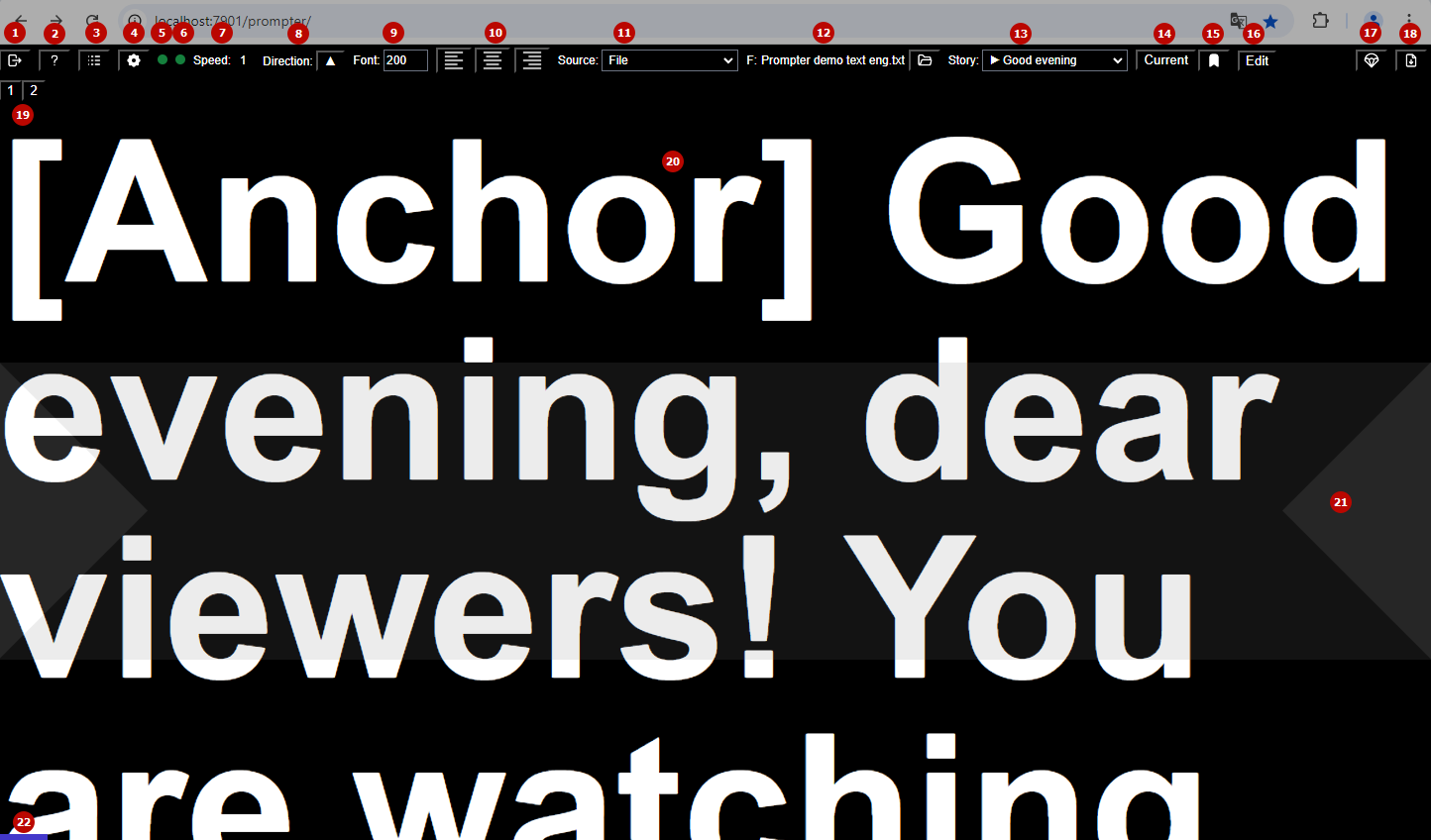
Task: Click the bookmark icon next to Current
Action: coord(1214,60)
